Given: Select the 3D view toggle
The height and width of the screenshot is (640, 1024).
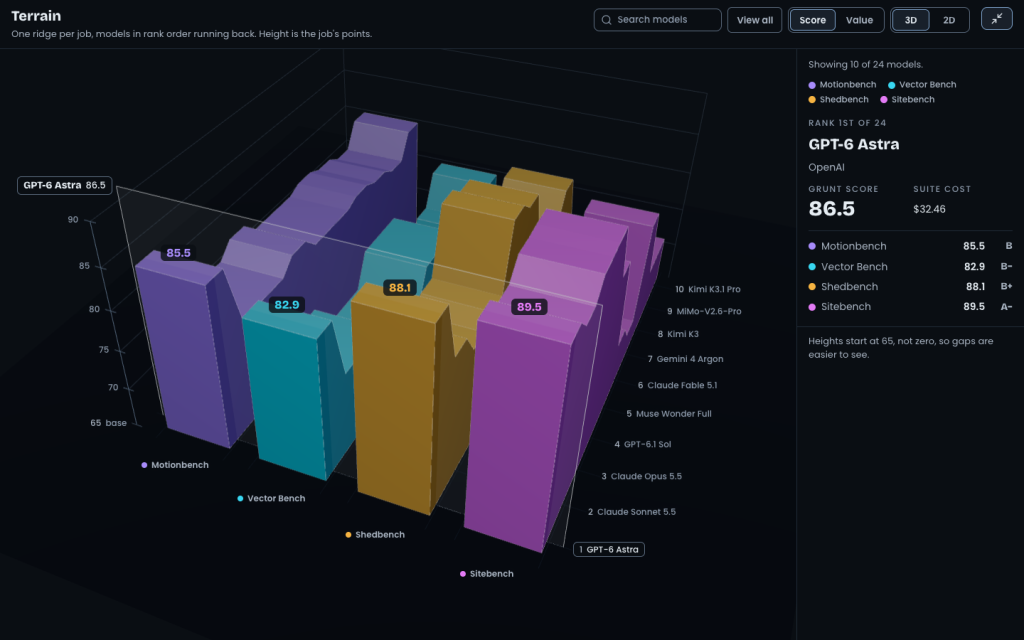Looking at the screenshot, I should (x=911, y=20).
